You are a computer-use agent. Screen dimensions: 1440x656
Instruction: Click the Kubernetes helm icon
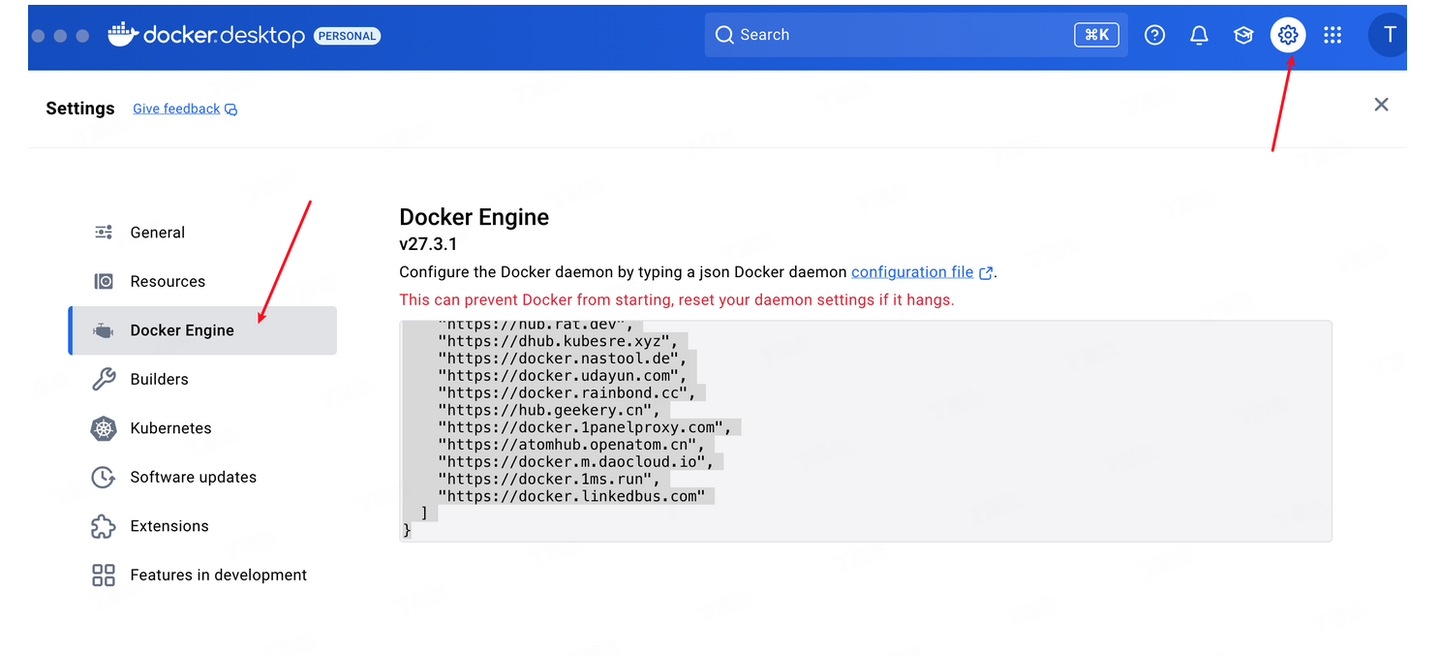click(x=103, y=428)
